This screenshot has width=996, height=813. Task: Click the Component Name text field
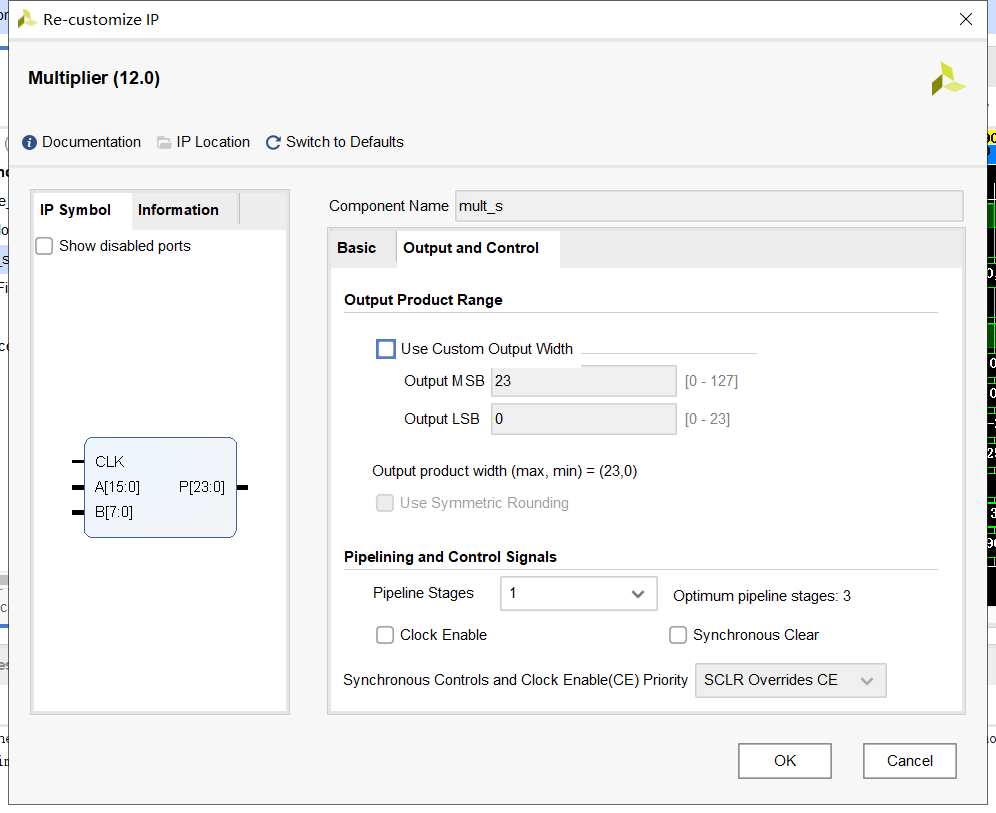click(x=708, y=206)
